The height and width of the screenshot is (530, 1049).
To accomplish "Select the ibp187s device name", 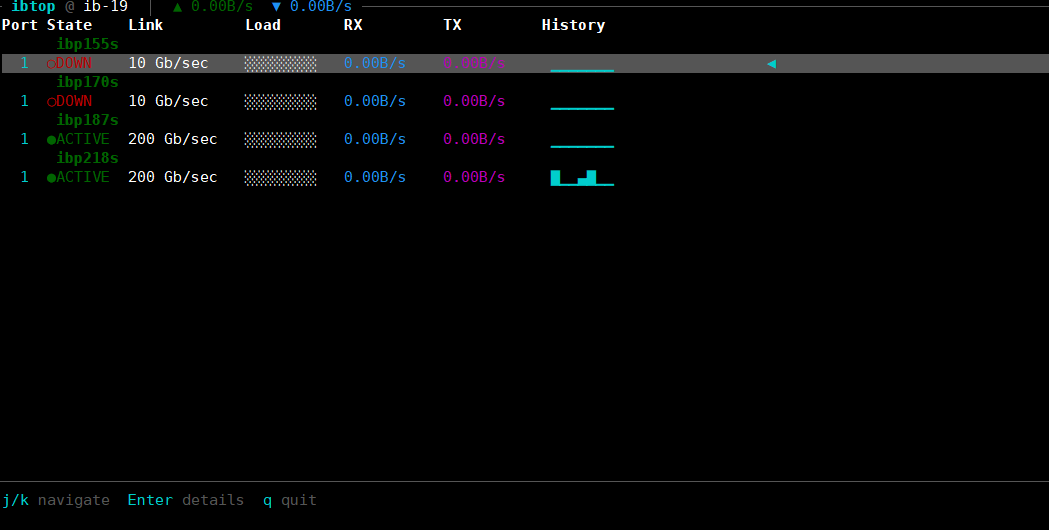I will pos(88,120).
